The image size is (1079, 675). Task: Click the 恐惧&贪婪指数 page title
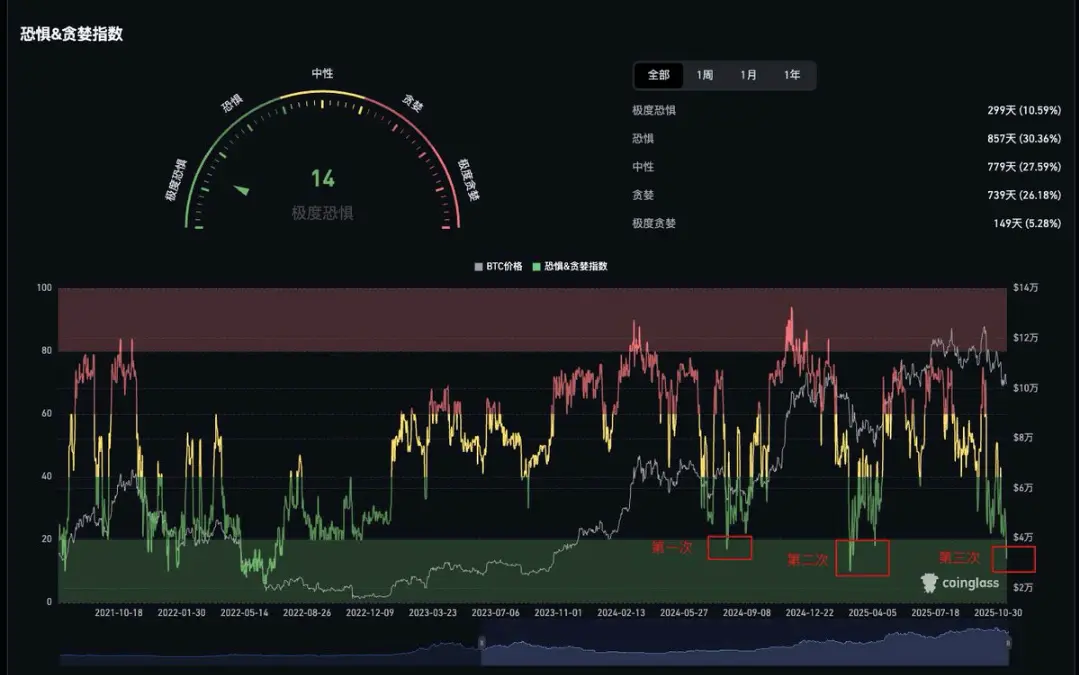[x=72, y=34]
